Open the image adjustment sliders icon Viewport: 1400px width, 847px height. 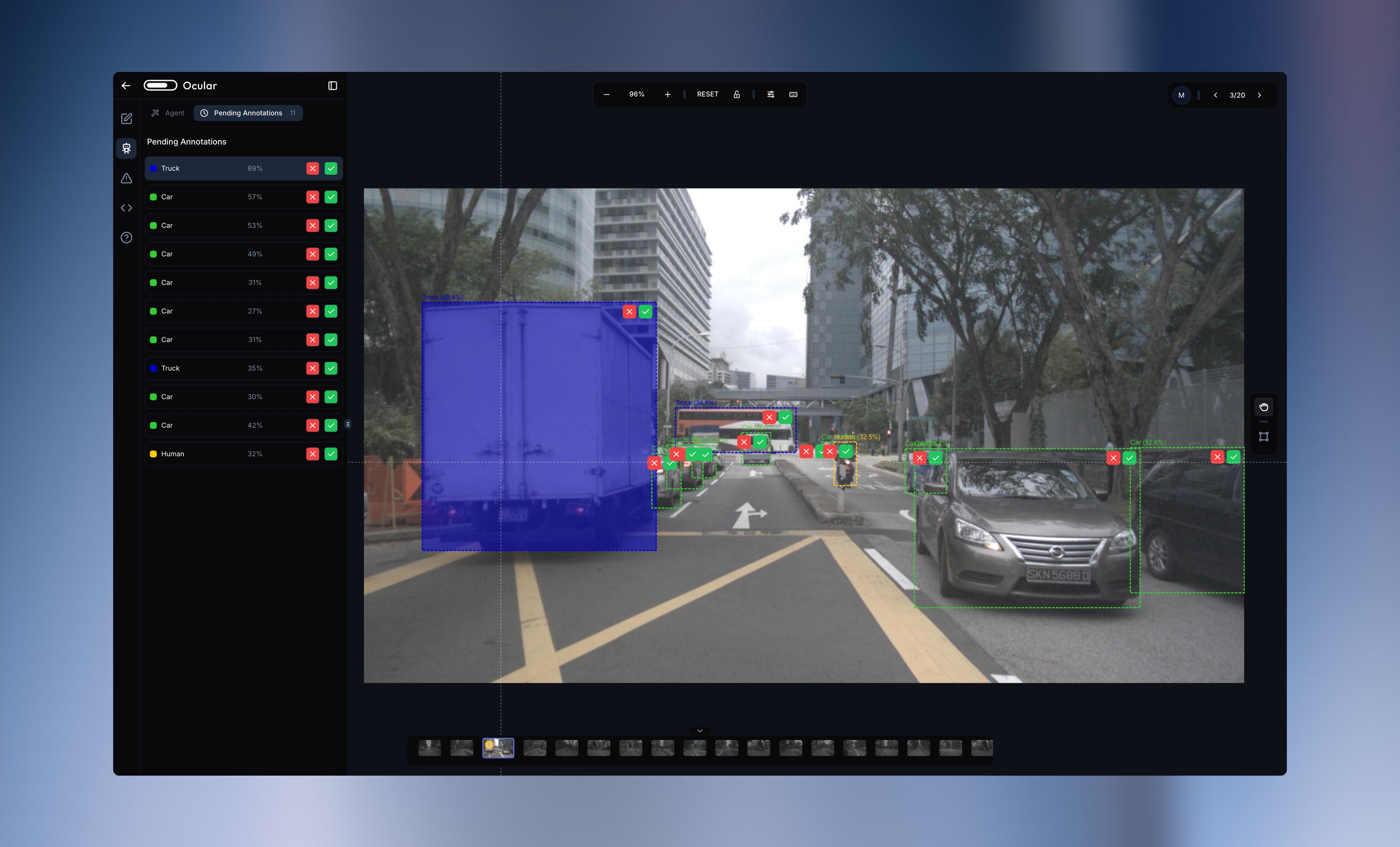770,94
